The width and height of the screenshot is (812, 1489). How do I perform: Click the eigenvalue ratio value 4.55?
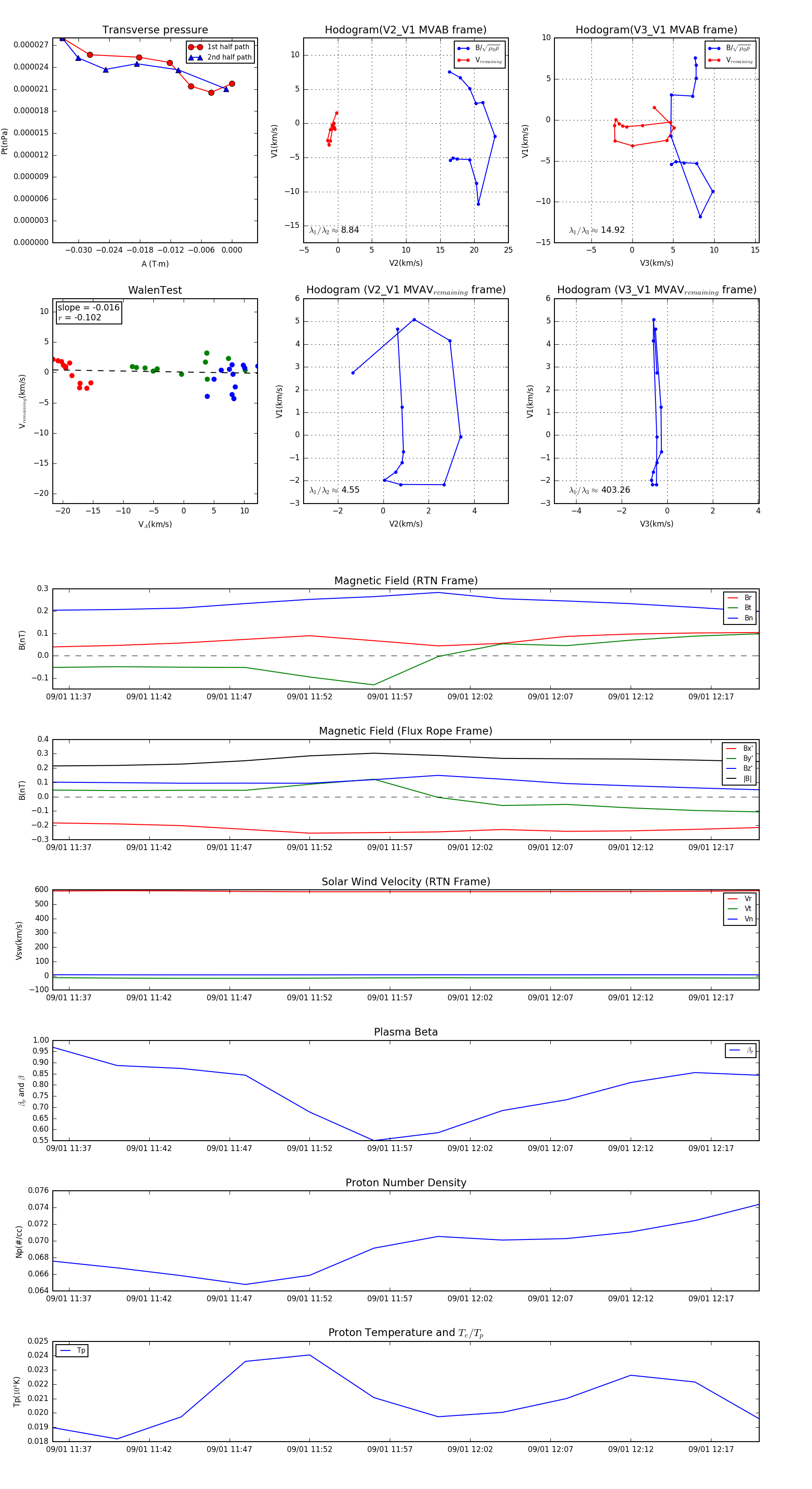[x=350, y=490]
